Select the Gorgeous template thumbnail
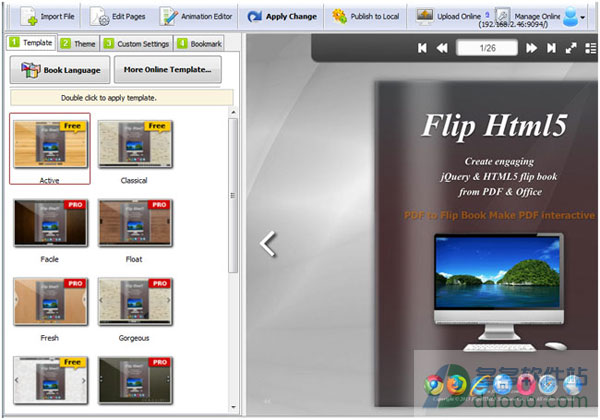This screenshot has width=600, height=420. click(135, 302)
